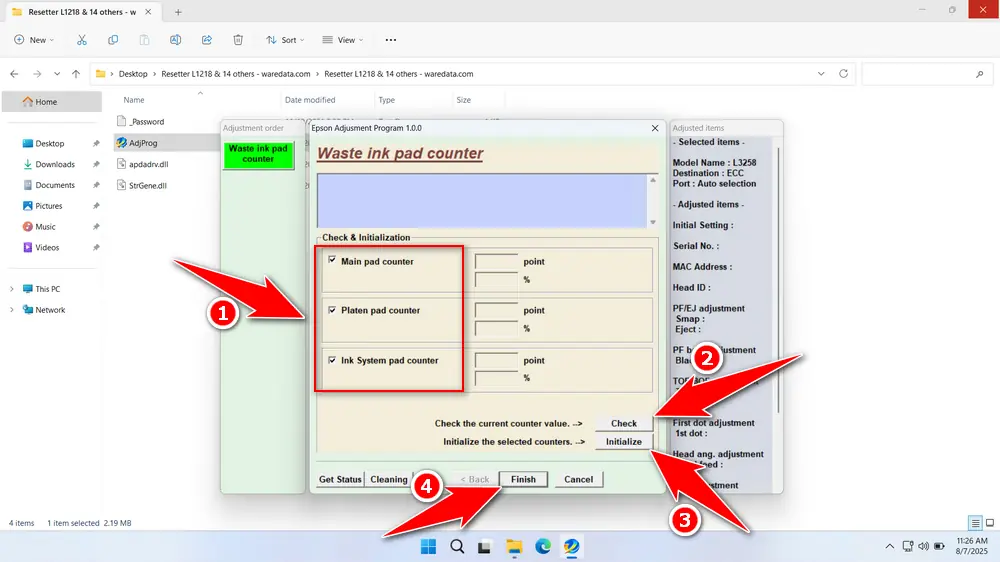Click the scroll-down arrow of message box

point(653,222)
